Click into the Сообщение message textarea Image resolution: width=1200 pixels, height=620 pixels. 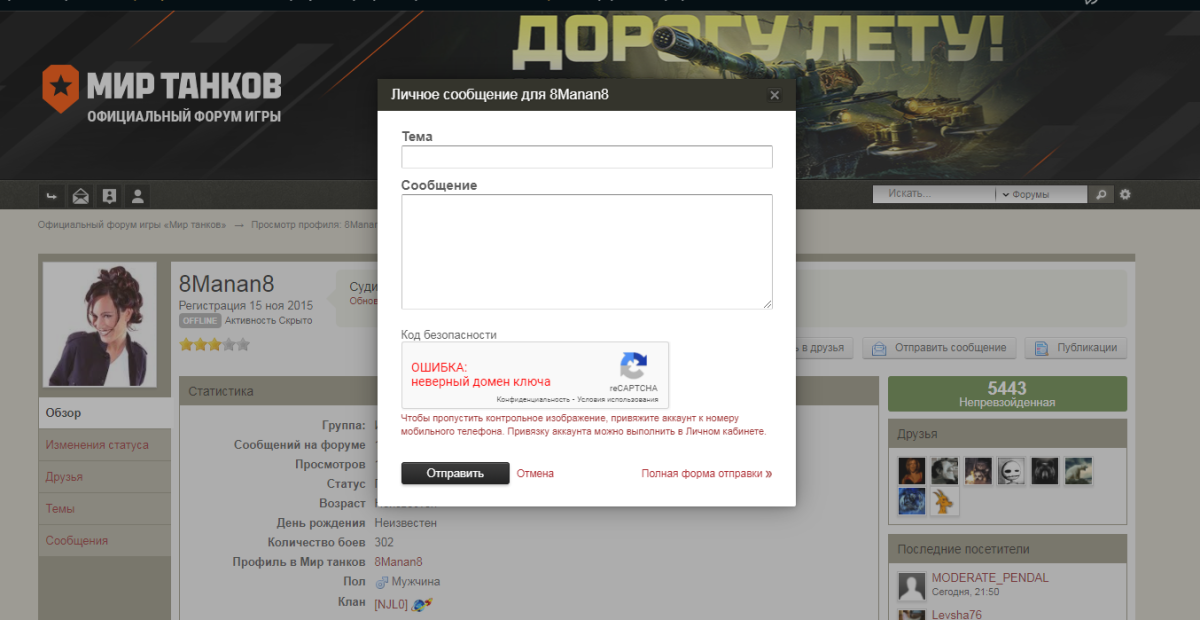[587, 252]
